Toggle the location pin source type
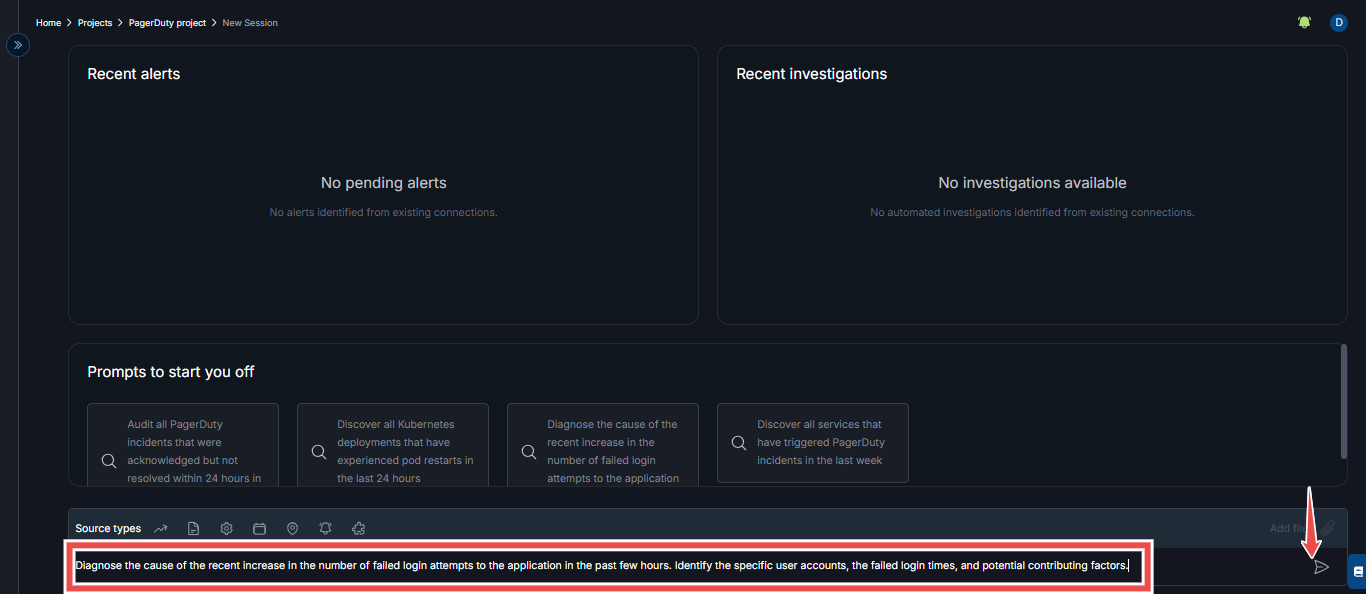1366x594 pixels. pyautogui.click(x=293, y=528)
